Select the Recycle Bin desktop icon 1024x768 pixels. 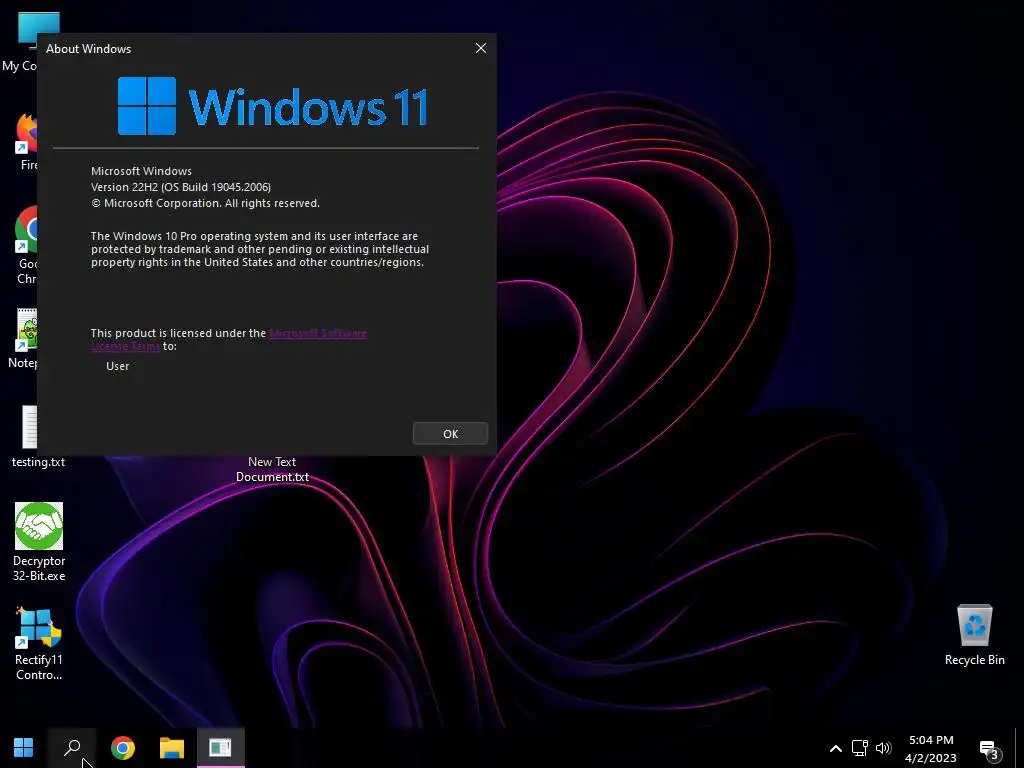(974, 635)
